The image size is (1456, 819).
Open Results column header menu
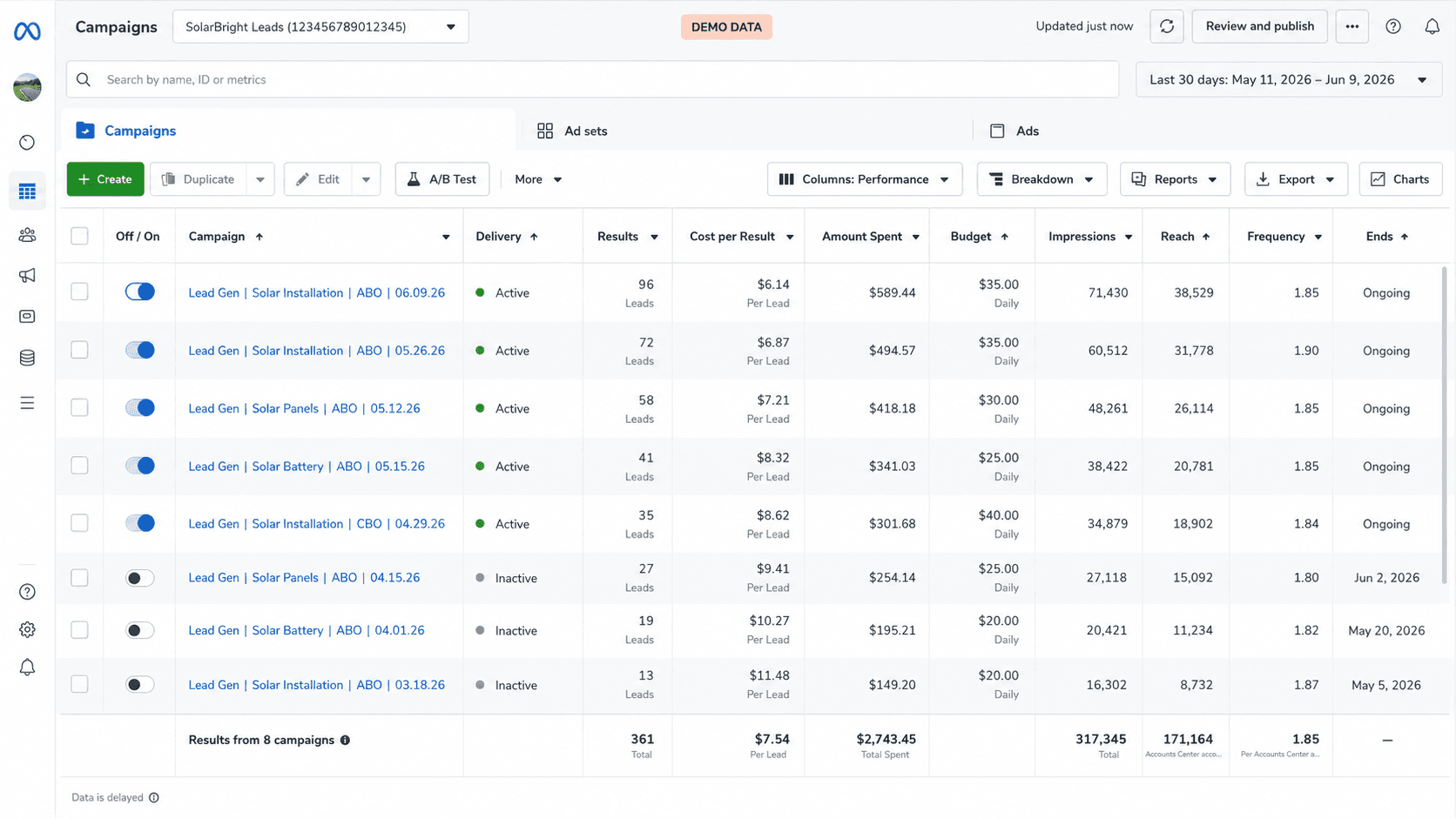point(654,237)
